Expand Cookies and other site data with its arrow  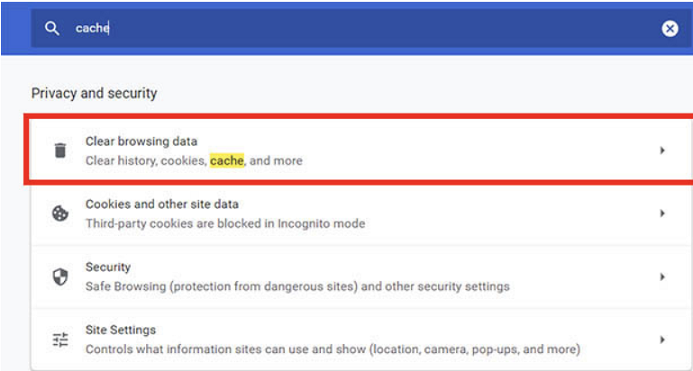point(662,214)
